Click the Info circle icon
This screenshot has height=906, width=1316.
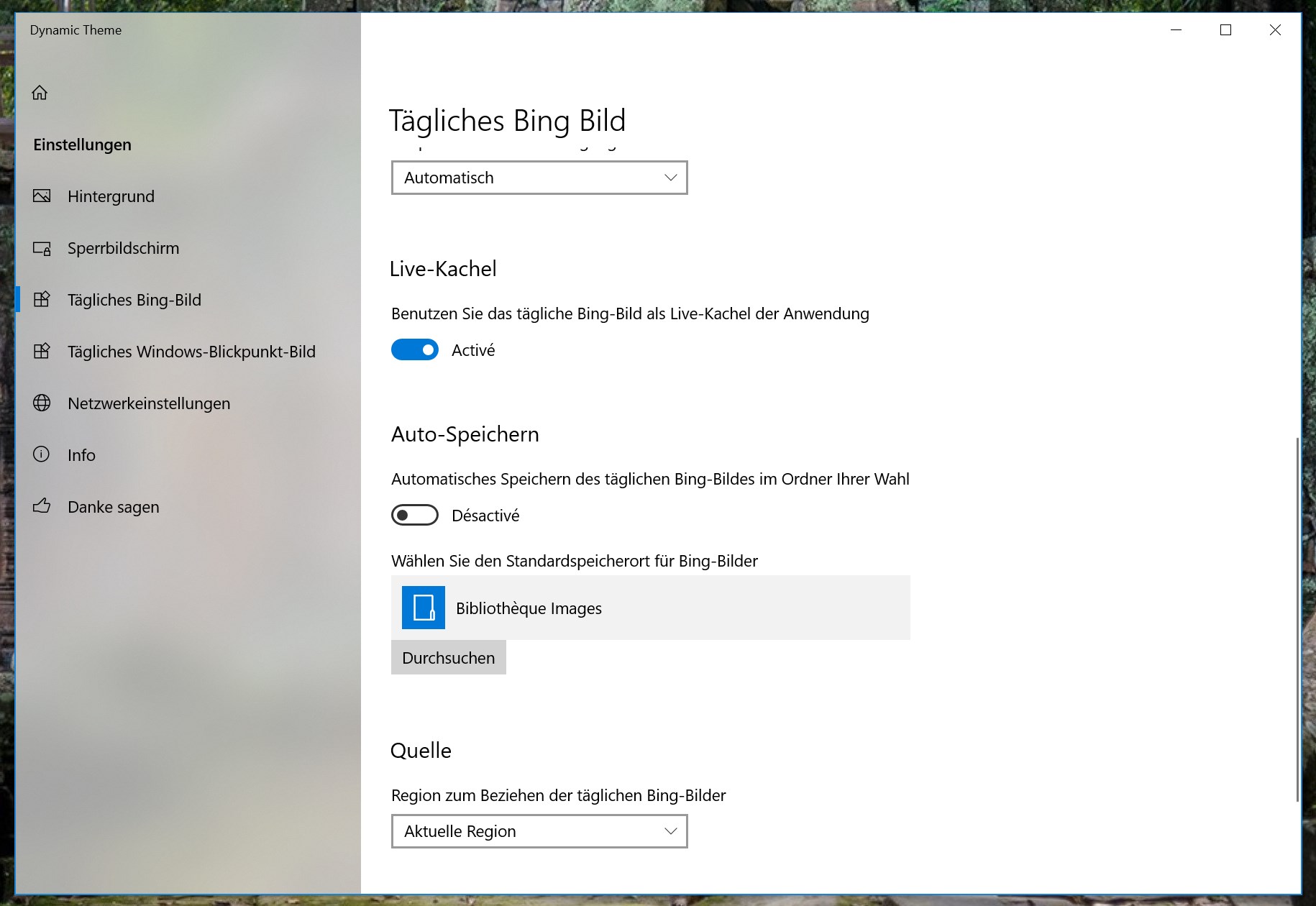coord(42,454)
